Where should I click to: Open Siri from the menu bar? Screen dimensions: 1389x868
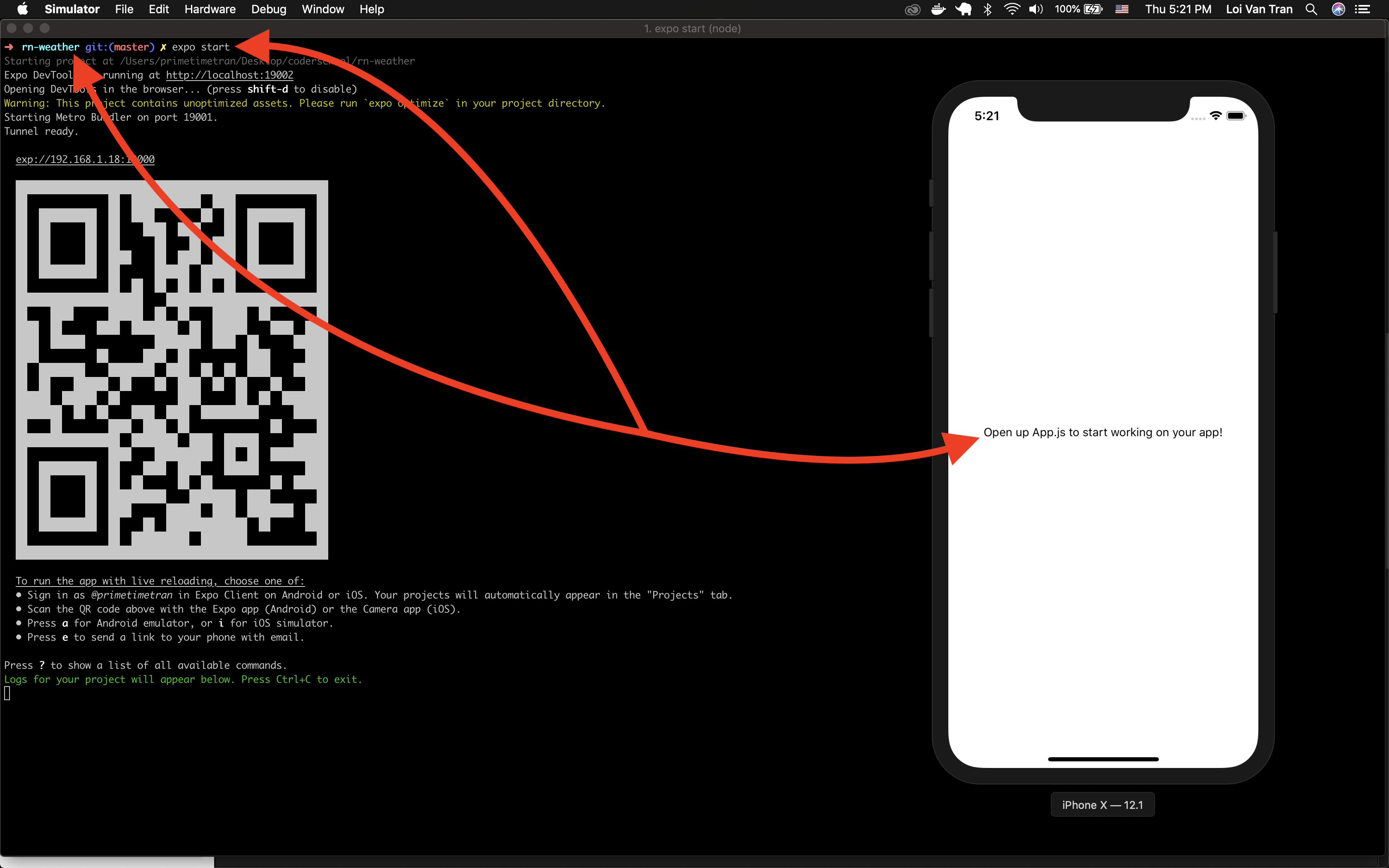1339,9
